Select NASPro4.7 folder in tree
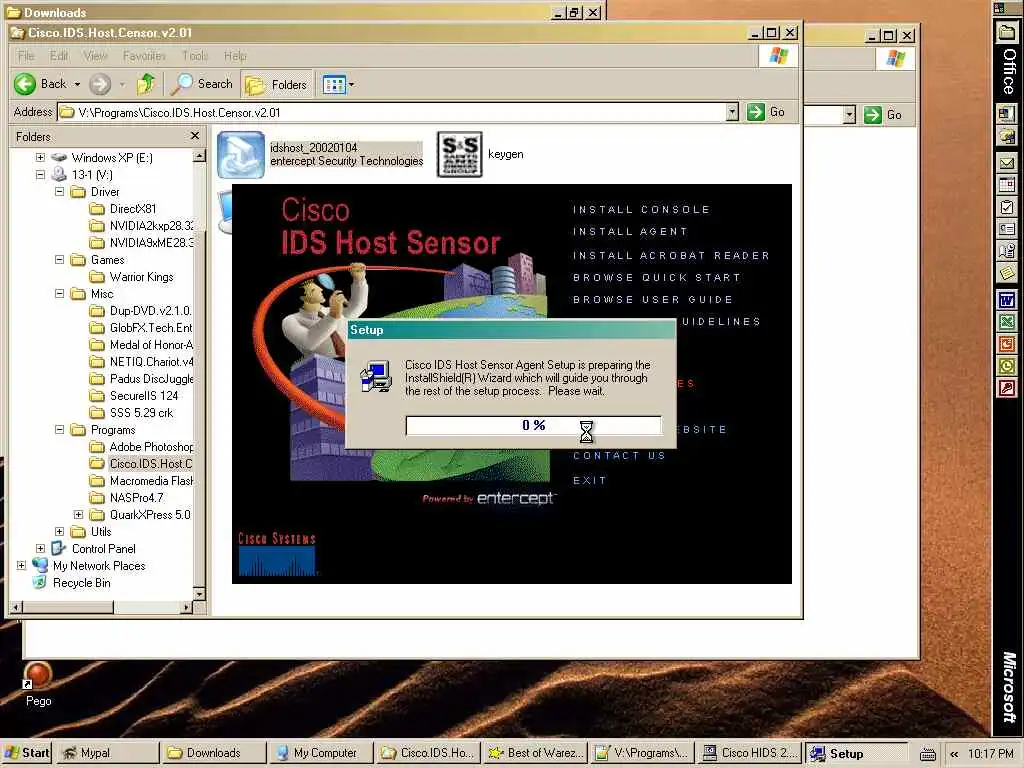 (136, 498)
